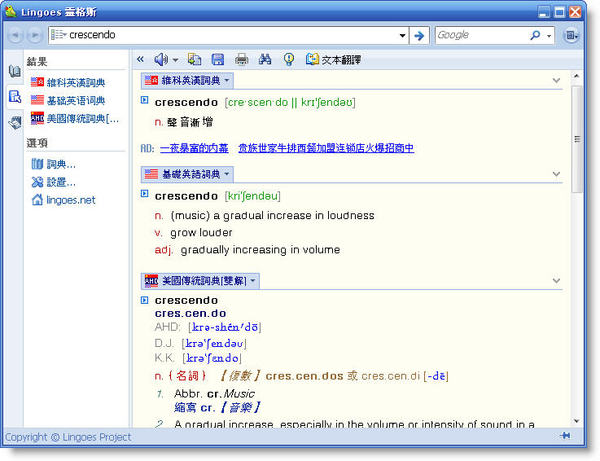This screenshot has width=600, height=461.
Task: Collapse the 美國傳統詞典 section chevron
Action: point(556,281)
